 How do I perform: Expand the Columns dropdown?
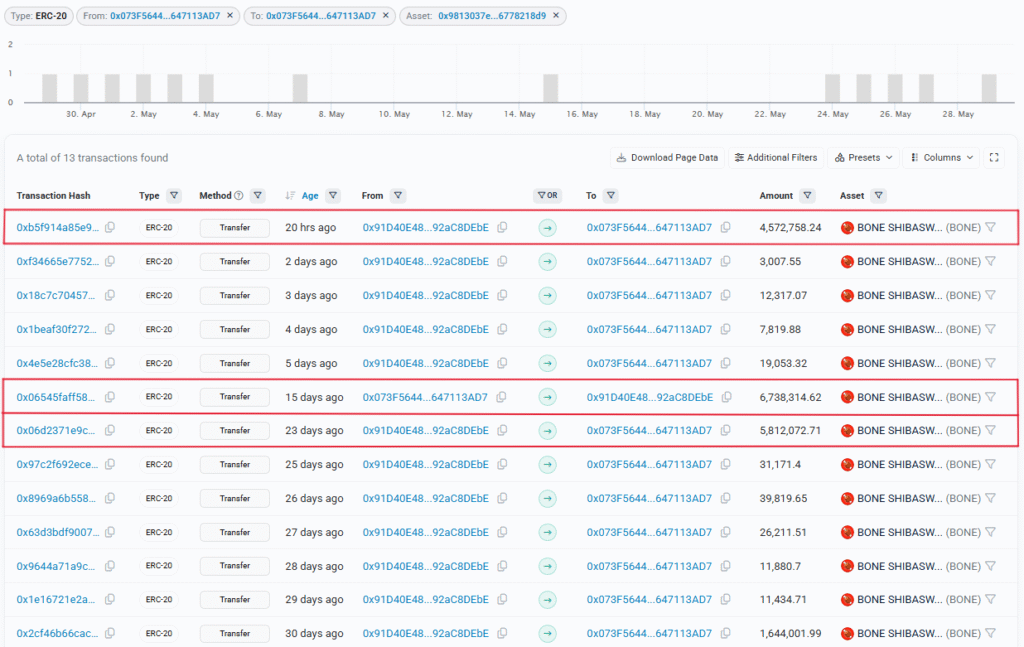click(941, 157)
